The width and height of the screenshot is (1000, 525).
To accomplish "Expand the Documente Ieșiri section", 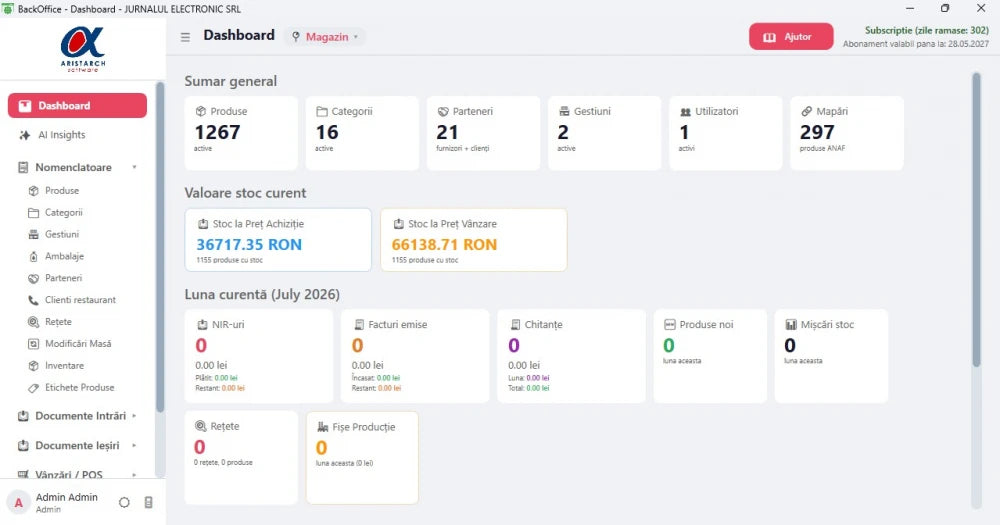I will tap(77, 446).
